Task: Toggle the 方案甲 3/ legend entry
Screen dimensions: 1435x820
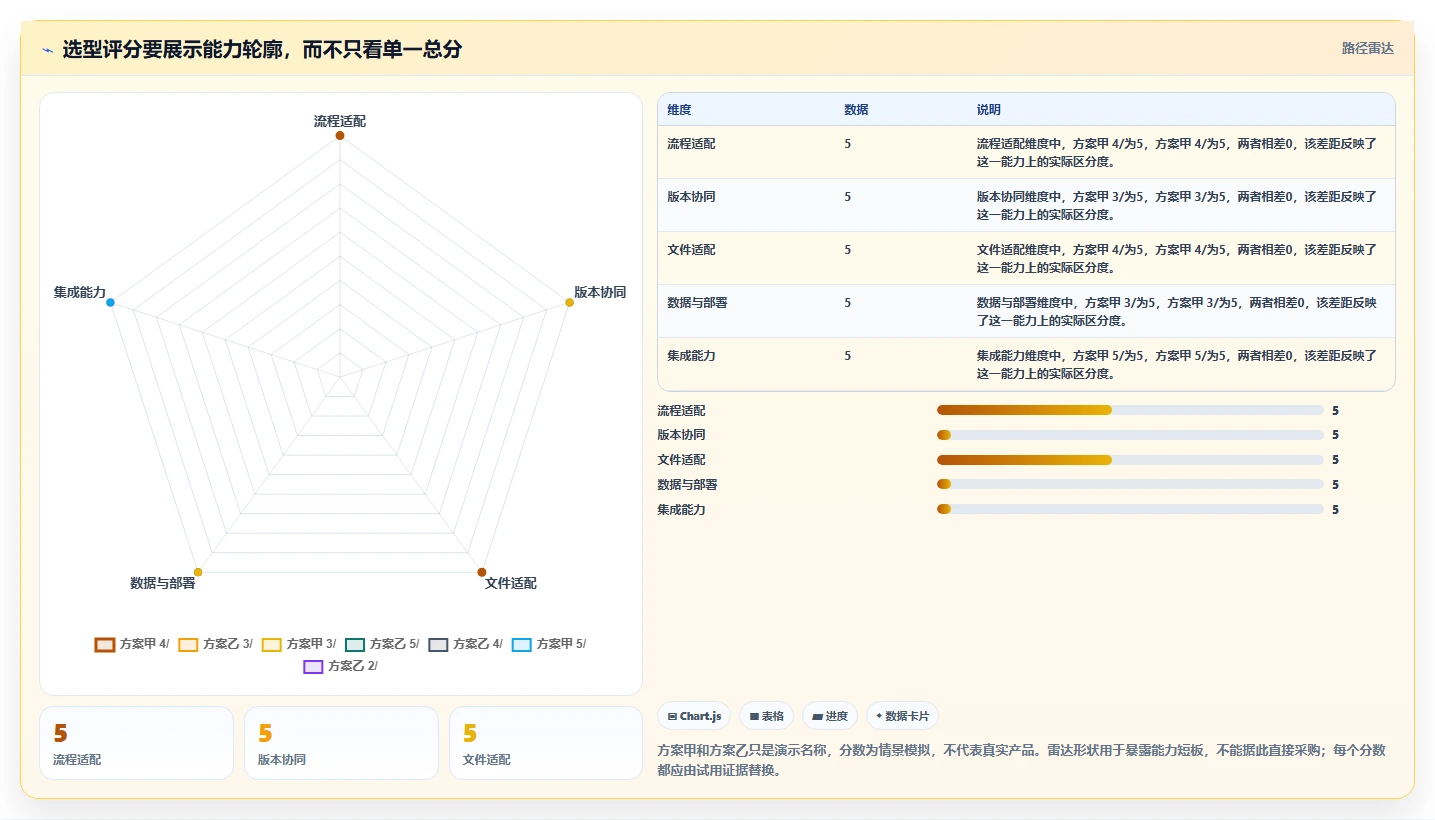Action: point(299,644)
